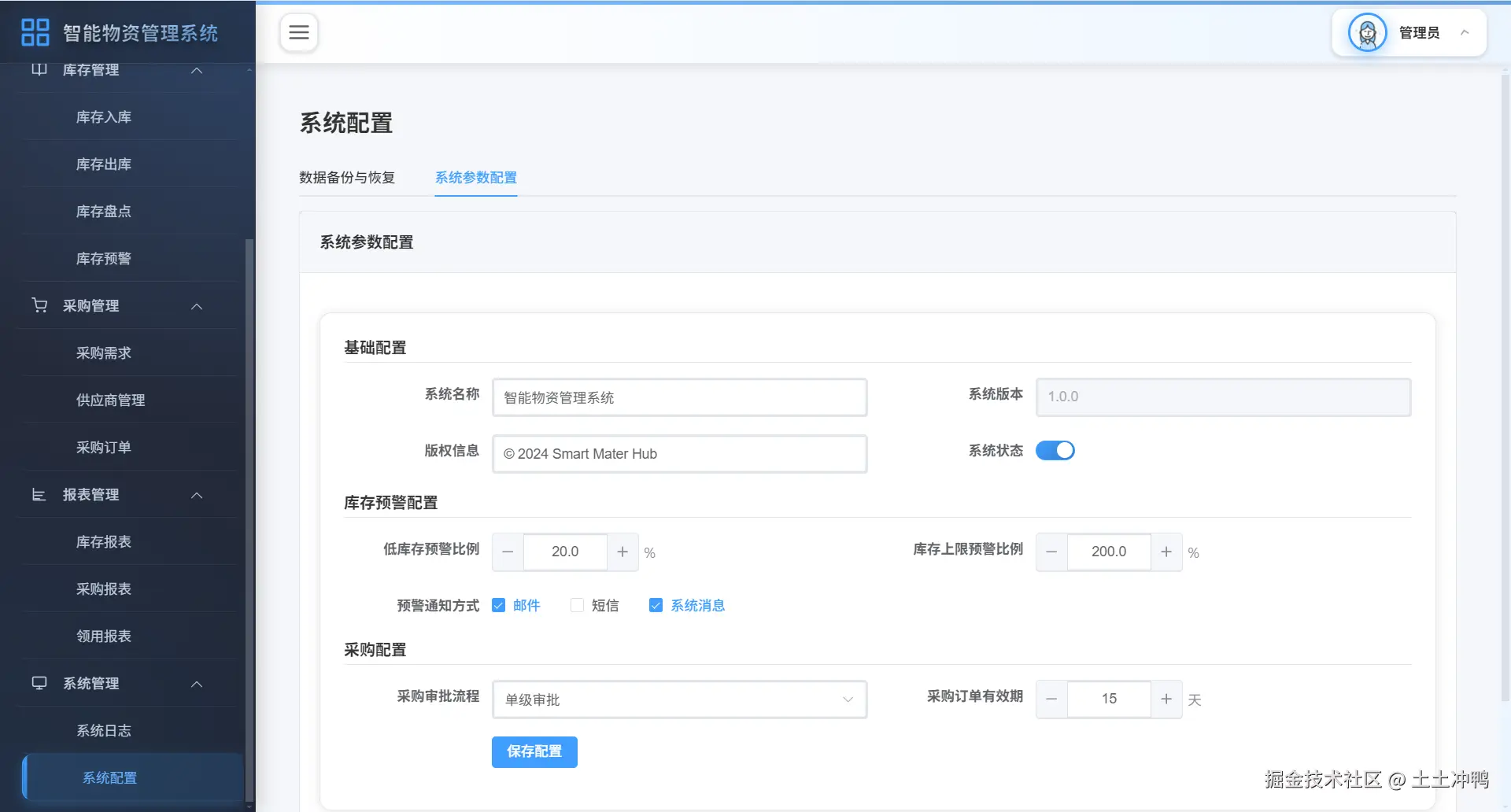
Task: Click the 采购配置 section heading
Action: tap(375, 650)
